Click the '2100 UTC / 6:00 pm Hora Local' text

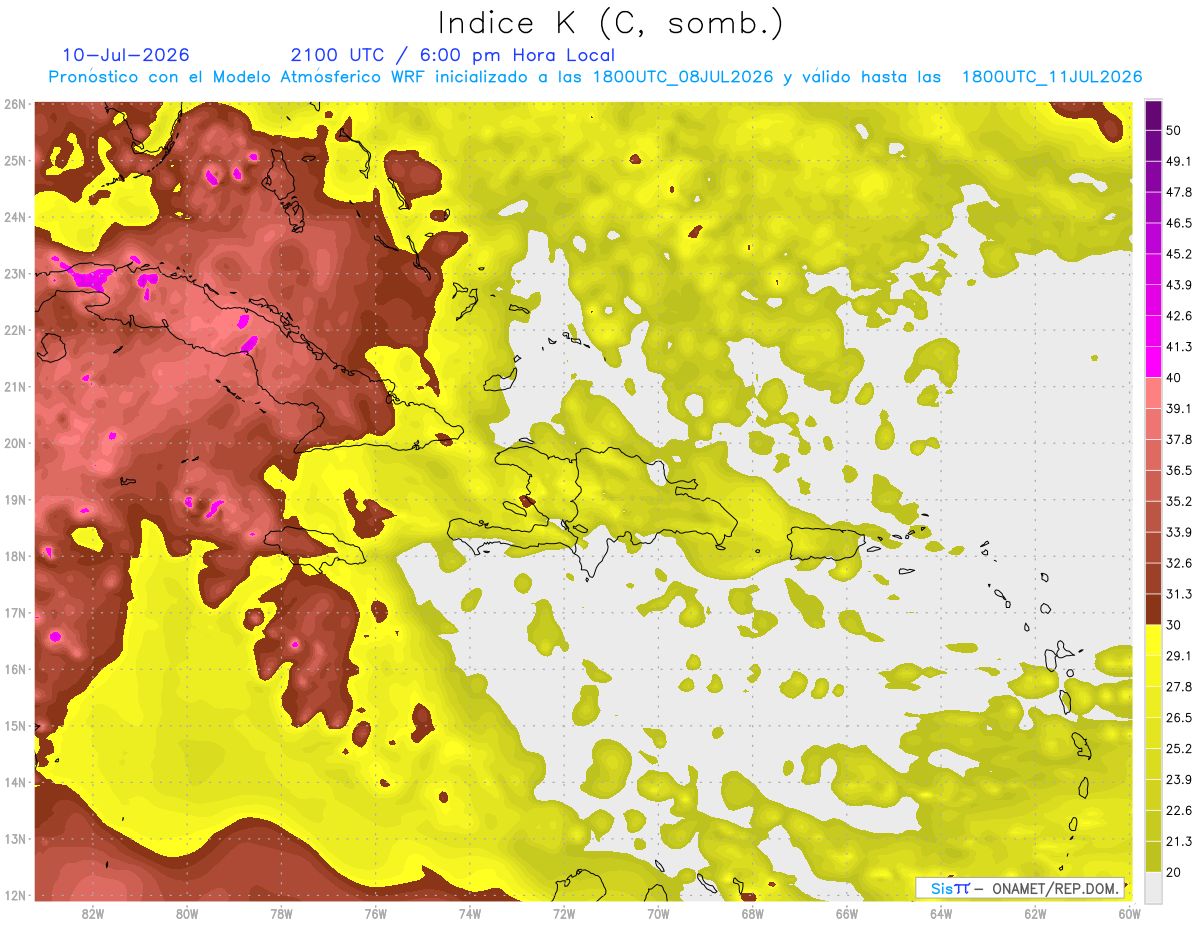(x=453, y=55)
